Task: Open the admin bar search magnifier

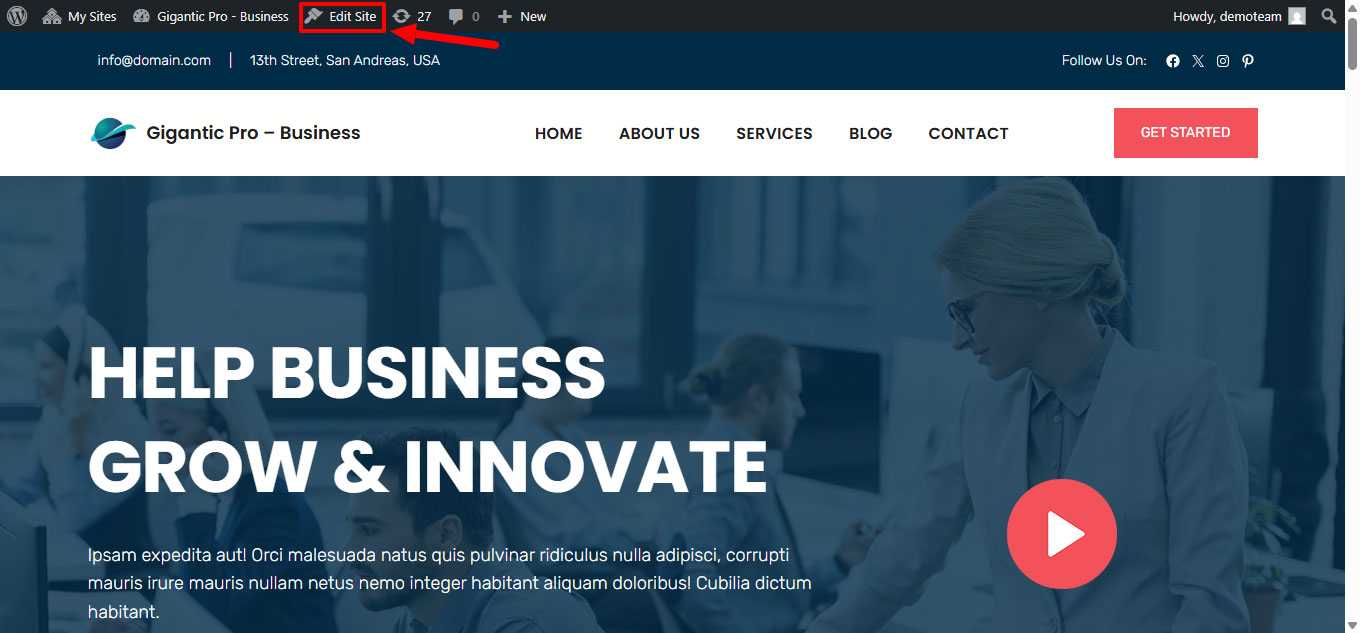Action: tap(1329, 16)
